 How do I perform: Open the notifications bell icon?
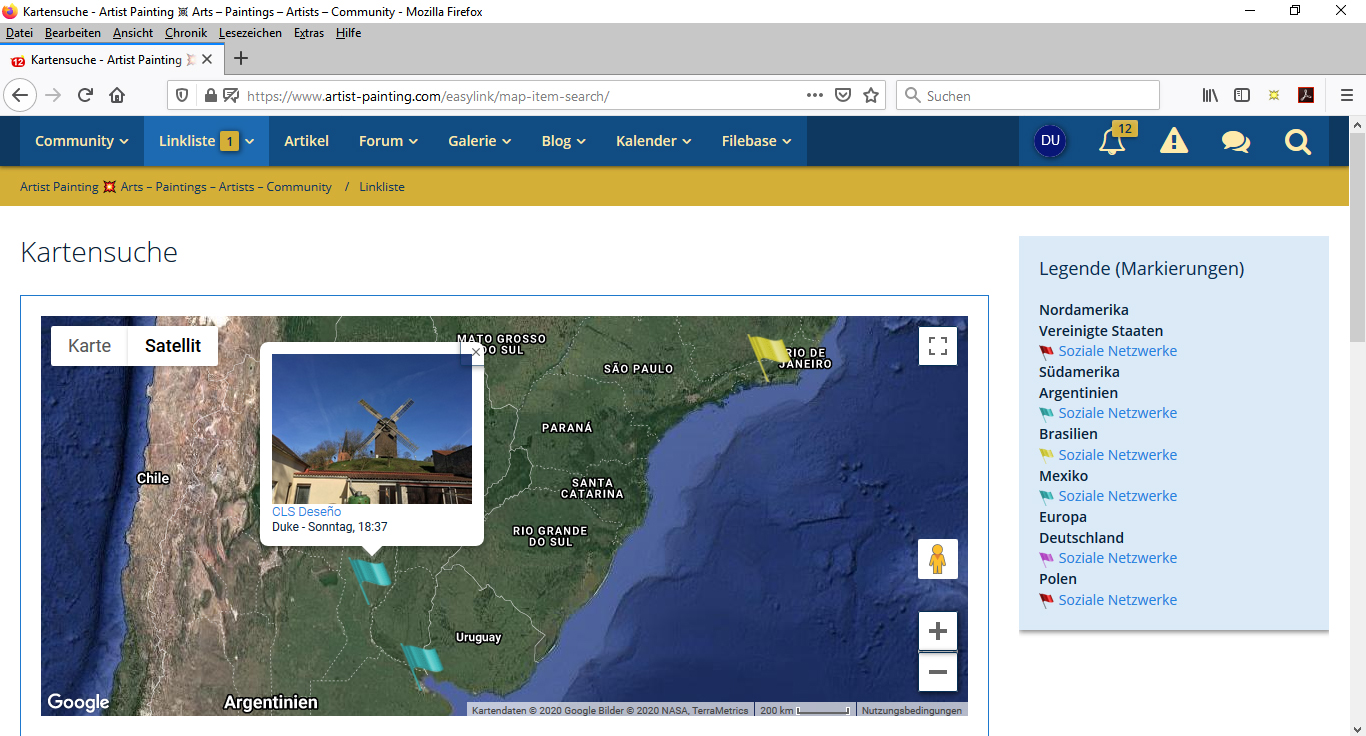[1112, 142]
